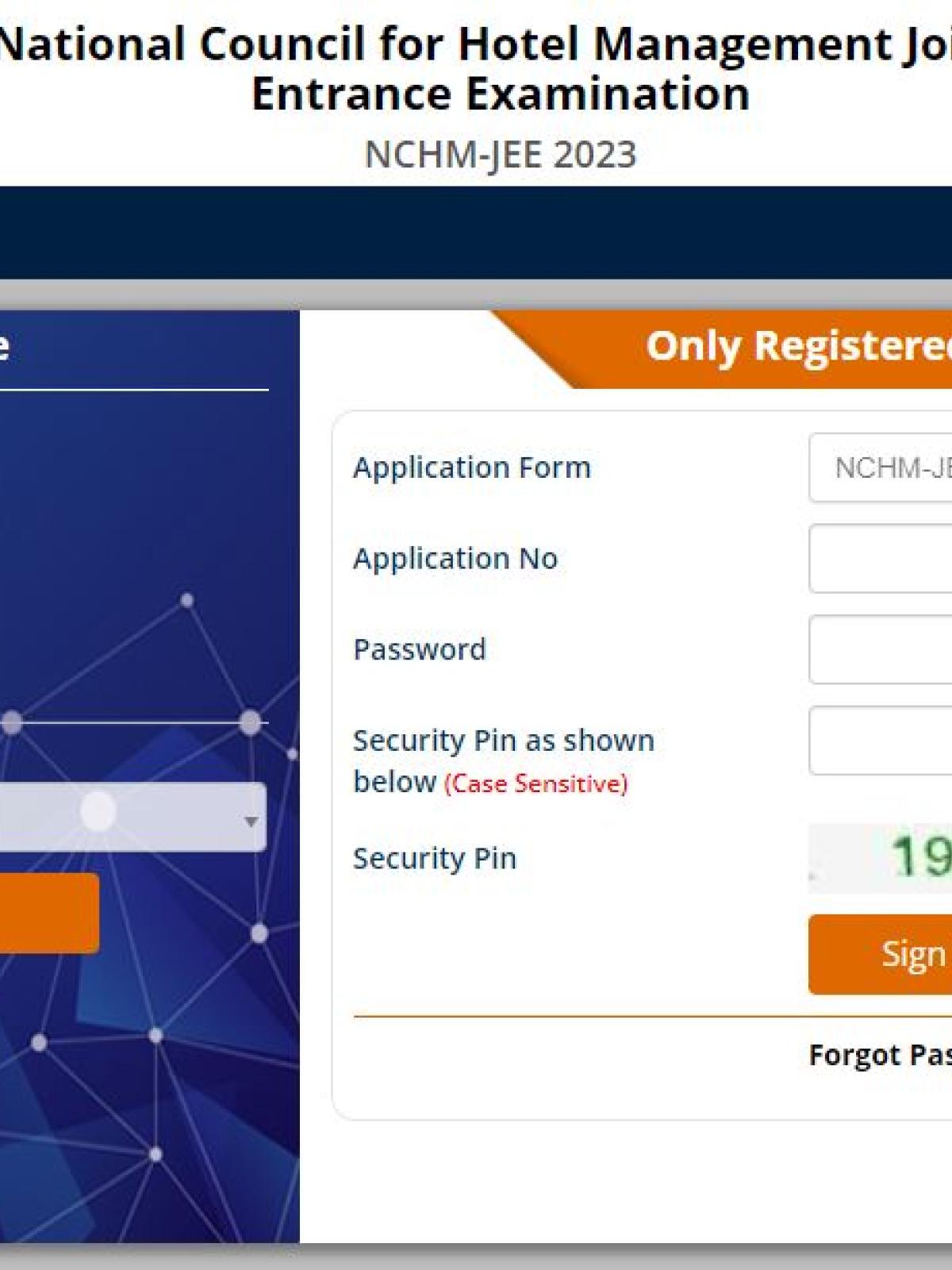Viewport: 952px width, 1270px height.
Task: Click the "Password" field label
Action: tap(420, 649)
